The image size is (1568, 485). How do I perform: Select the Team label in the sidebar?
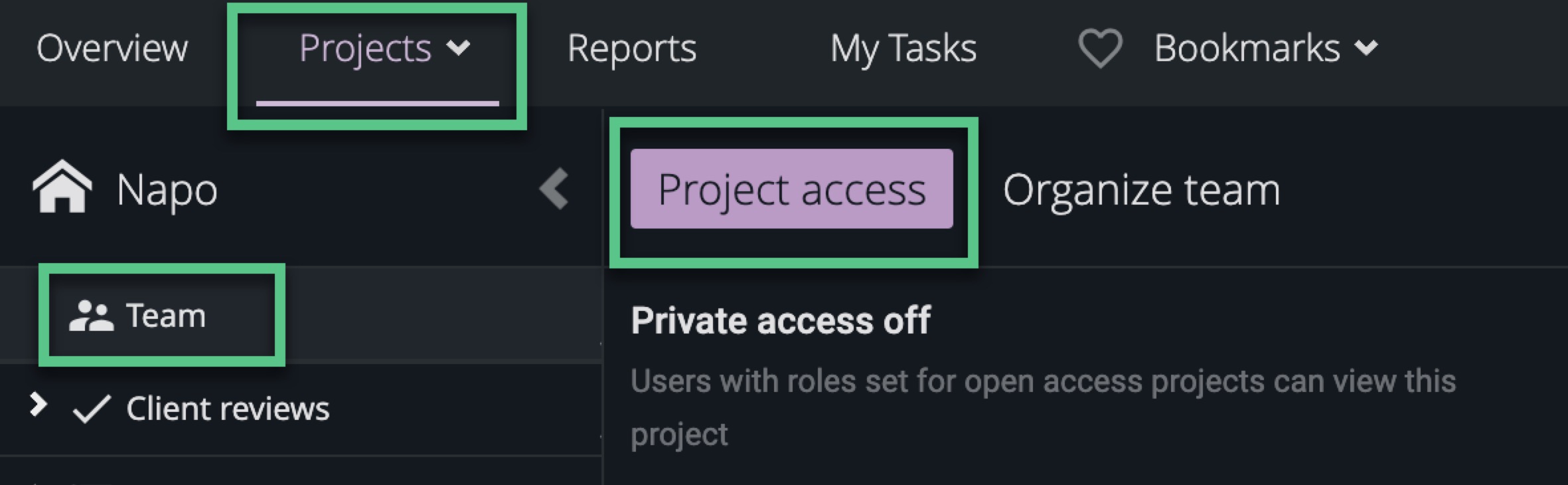pyautogui.click(x=166, y=316)
